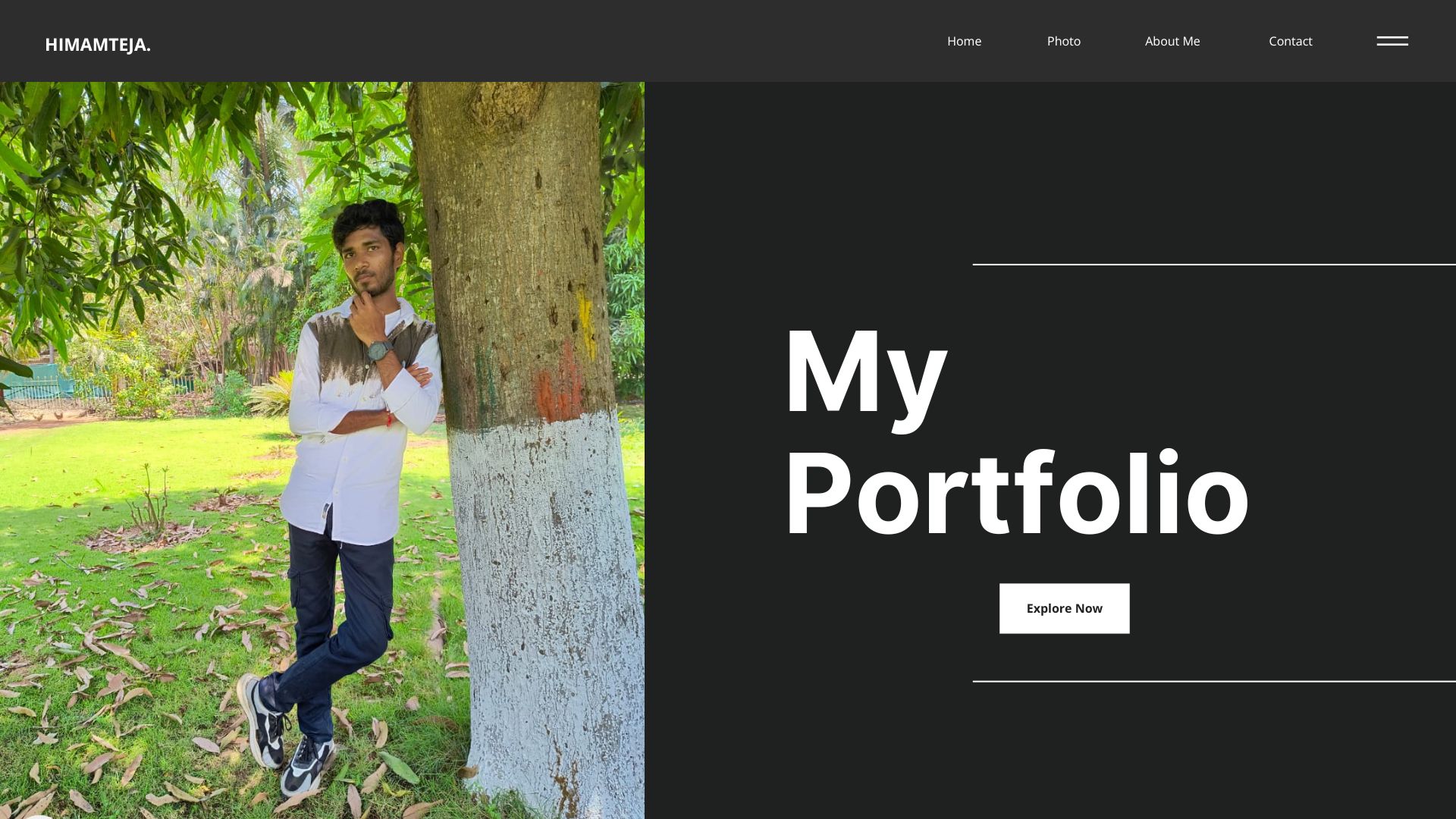Open the Photo nav link

point(1063,41)
